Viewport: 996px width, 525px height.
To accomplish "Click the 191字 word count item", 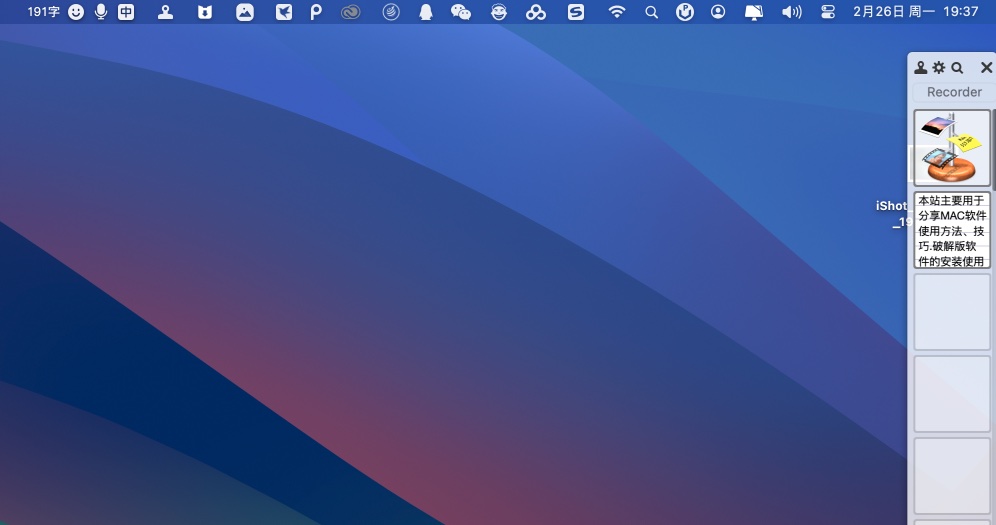I will (x=43, y=12).
